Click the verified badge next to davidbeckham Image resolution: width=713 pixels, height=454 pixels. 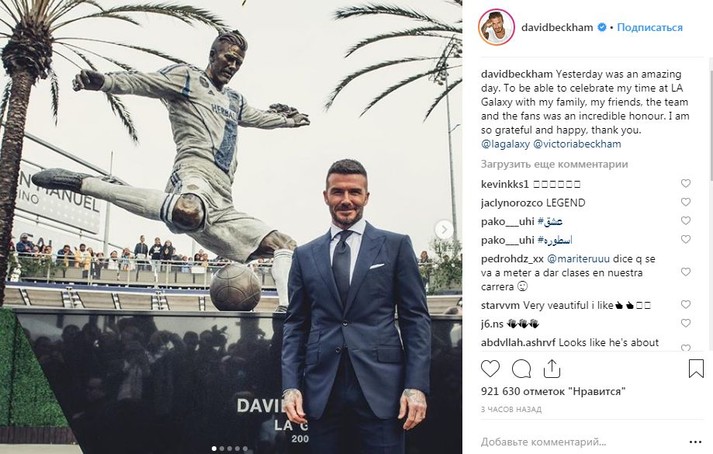[601, 27]
